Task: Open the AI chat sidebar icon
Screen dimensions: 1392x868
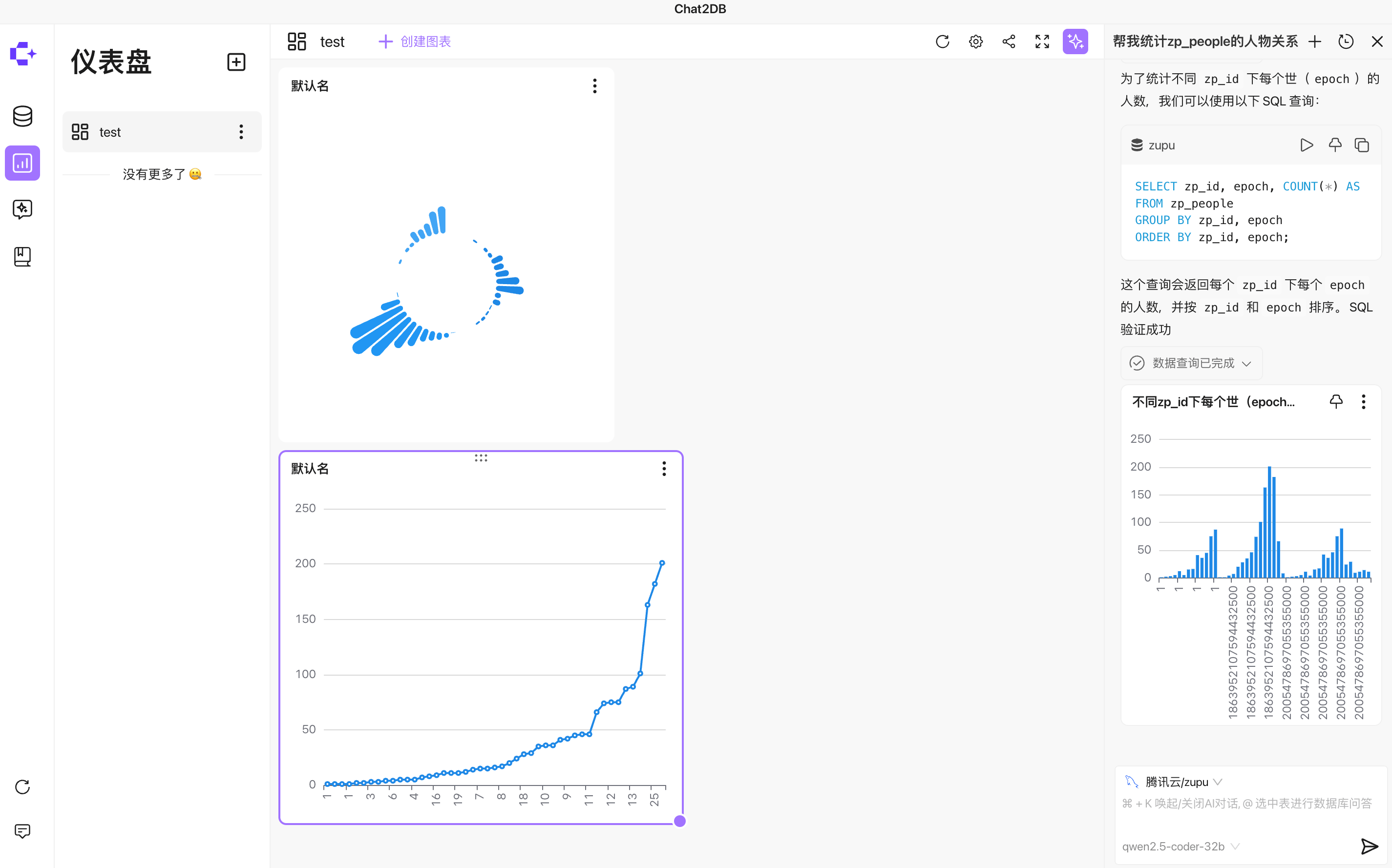Action: 22,209
